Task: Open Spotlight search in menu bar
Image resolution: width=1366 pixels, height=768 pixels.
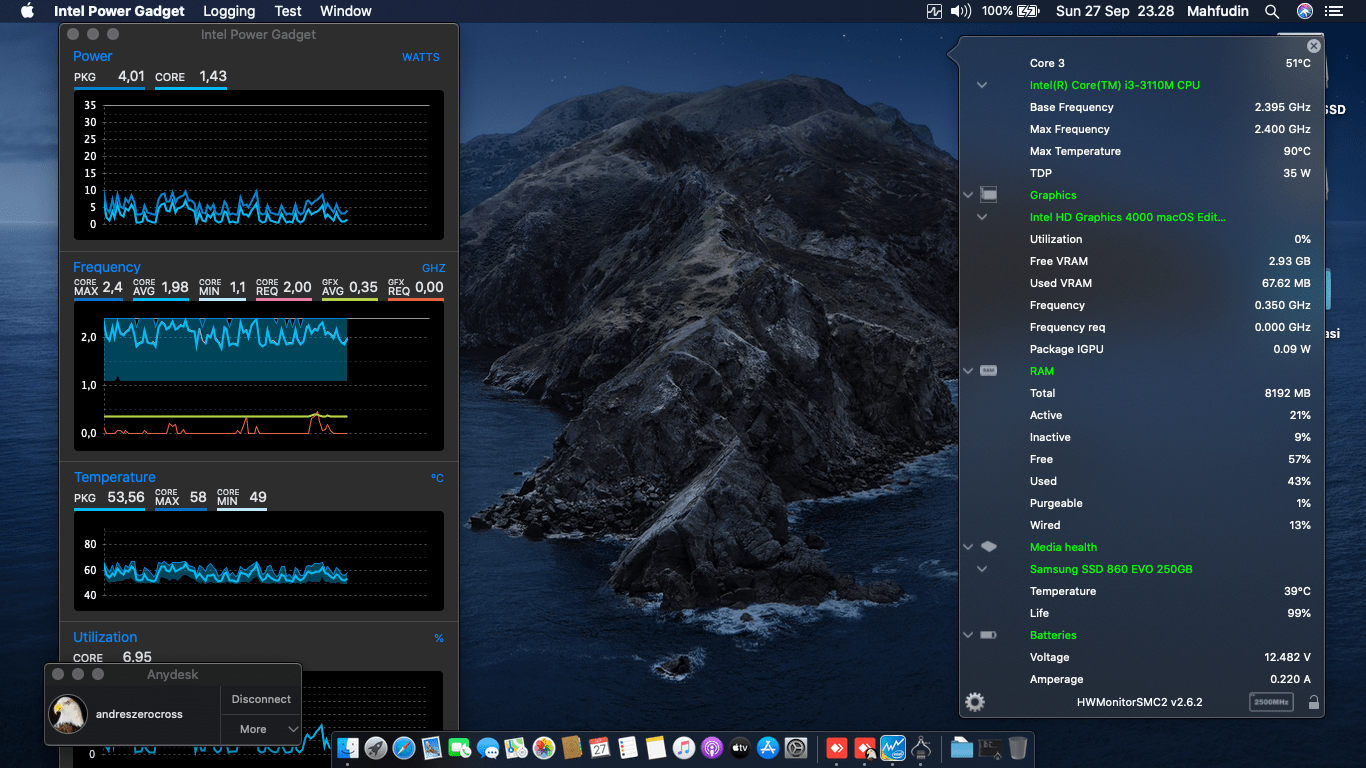Action: coord(1272,11)
